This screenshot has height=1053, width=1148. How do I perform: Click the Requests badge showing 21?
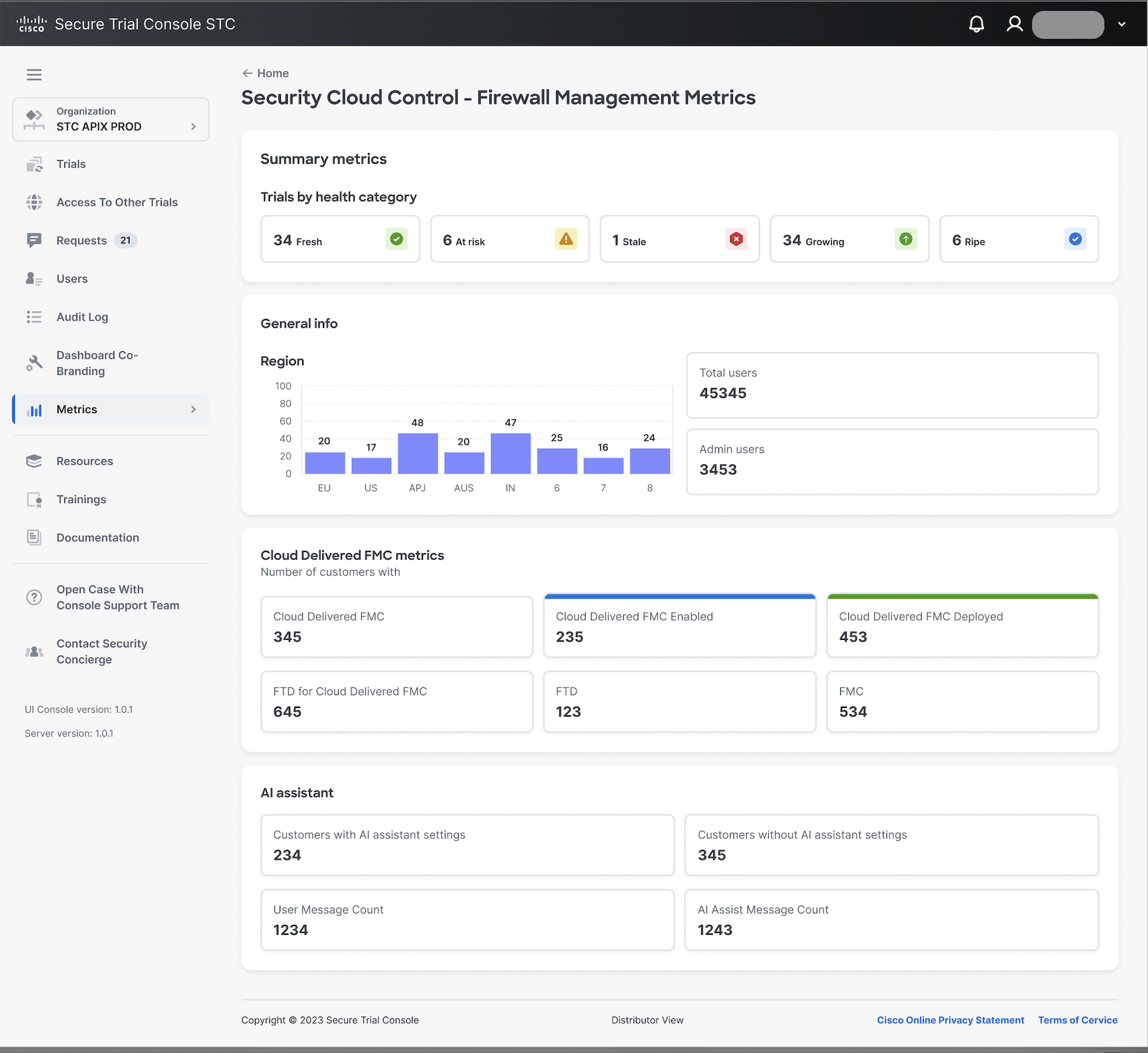click(126, 240)
